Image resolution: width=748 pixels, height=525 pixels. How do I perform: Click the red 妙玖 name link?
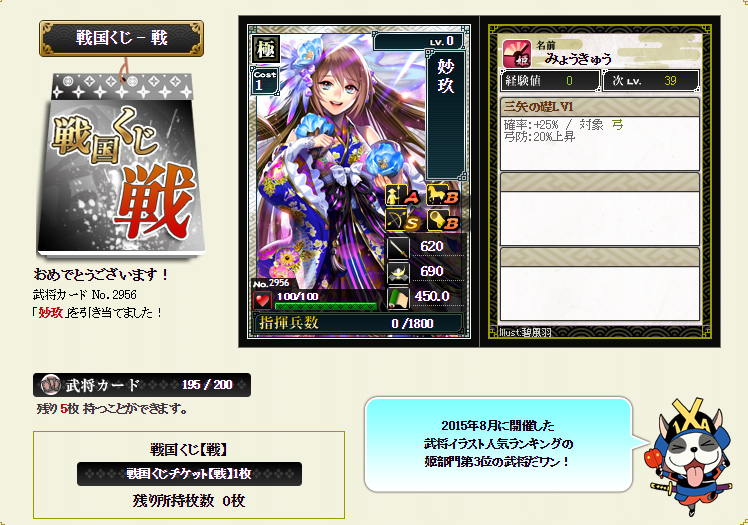[51, 313]
